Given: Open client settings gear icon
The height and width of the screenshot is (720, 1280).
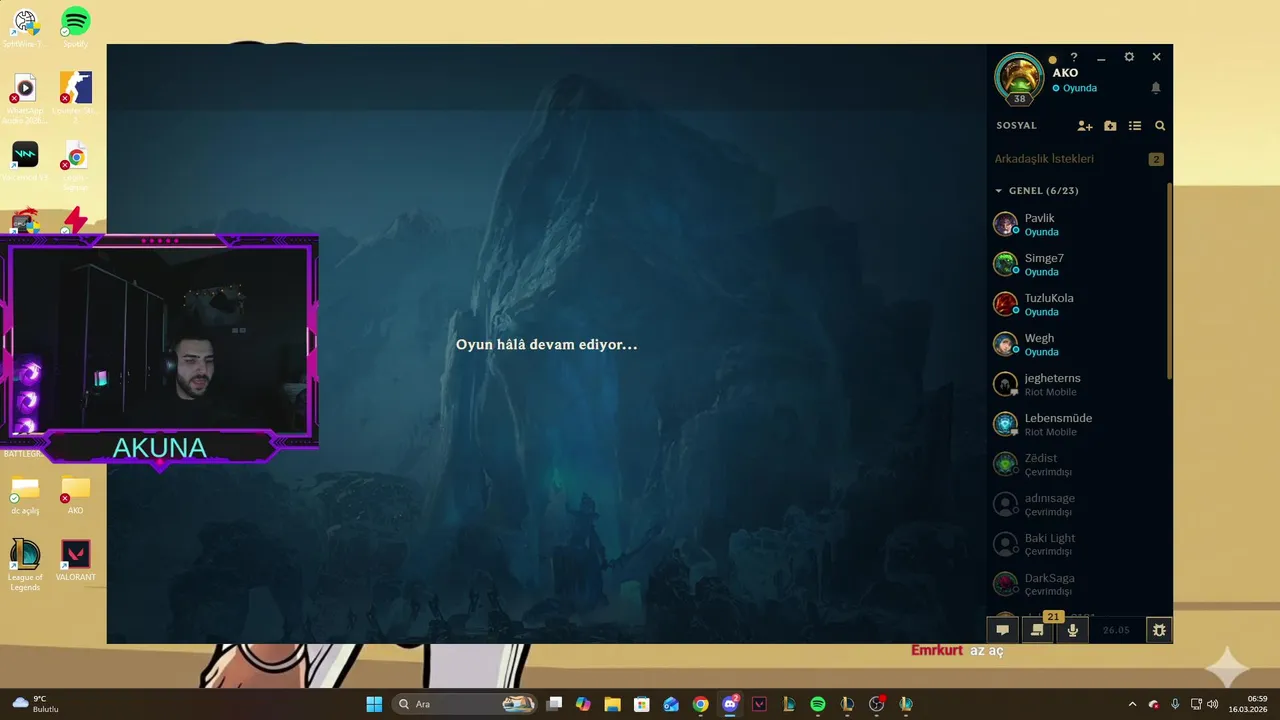Looking at the screenshot, I should click(x=1129, y=57).
